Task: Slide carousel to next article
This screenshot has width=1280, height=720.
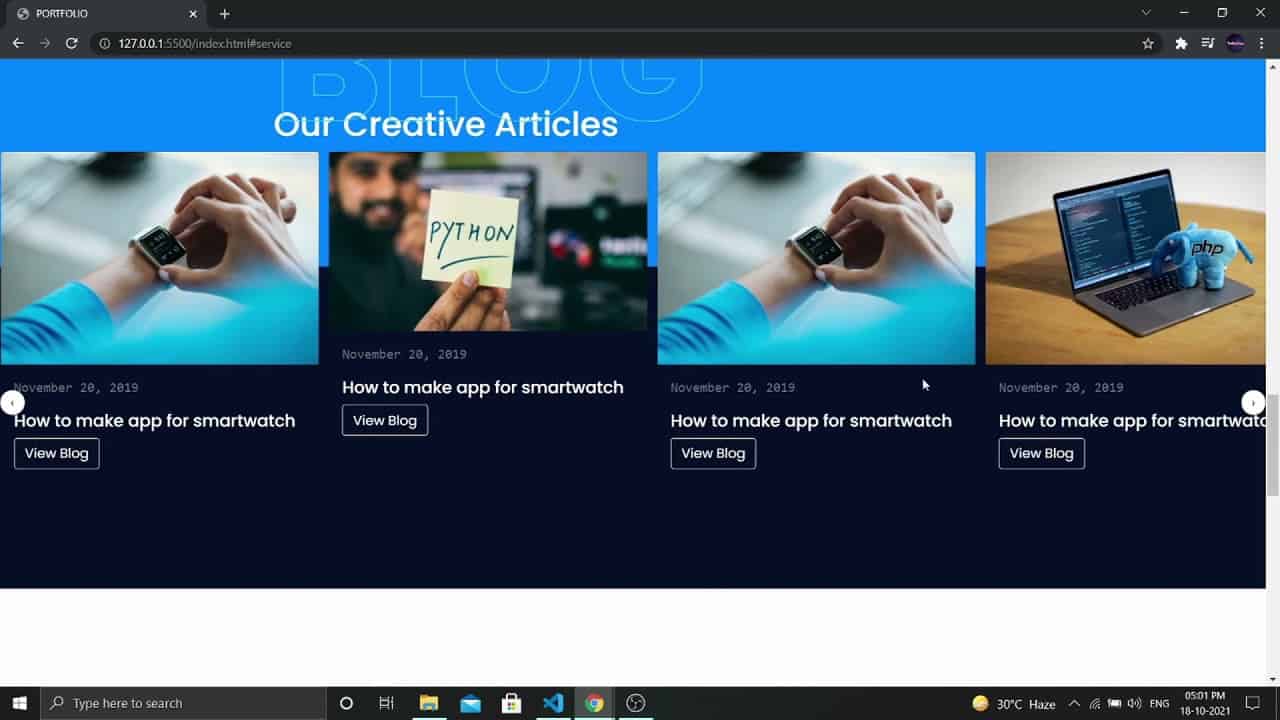Action: [1253, 402]
